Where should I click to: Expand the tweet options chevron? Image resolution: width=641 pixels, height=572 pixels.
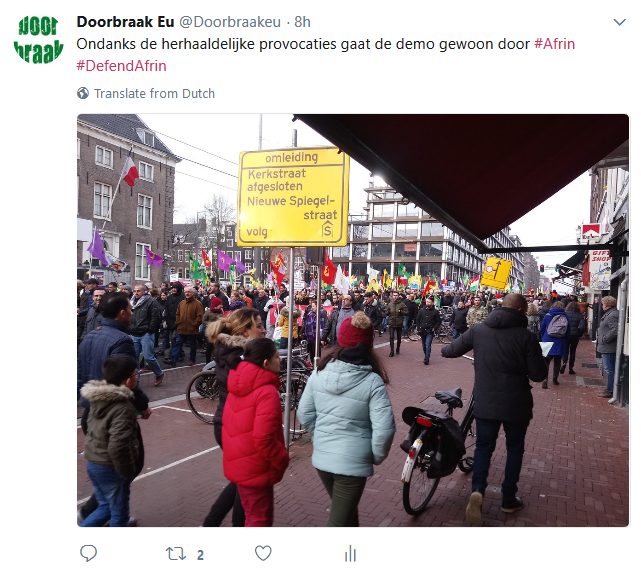coord(620,22)
